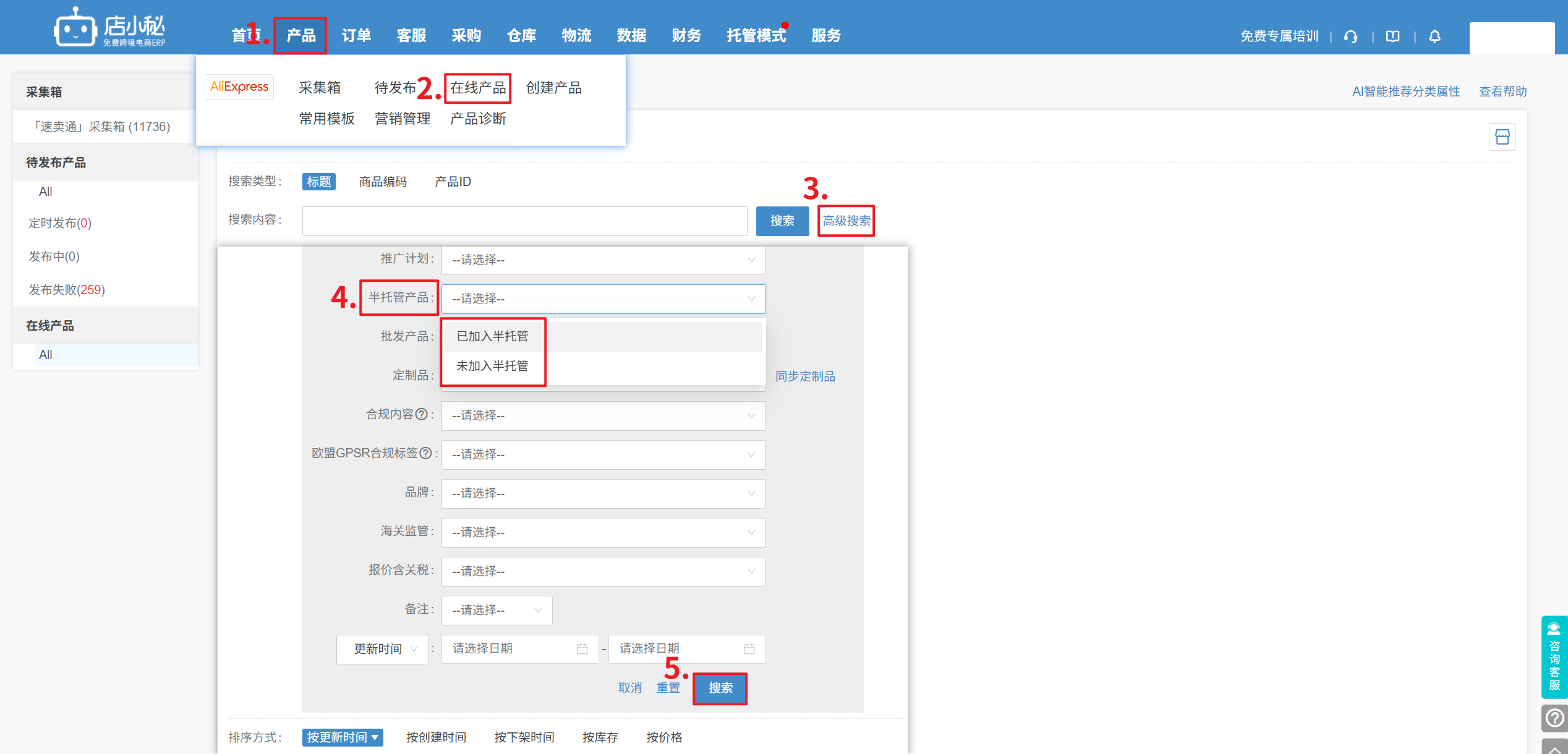Open the notification bell icon
1568x754 pixels.
(x=1434, y=36)
